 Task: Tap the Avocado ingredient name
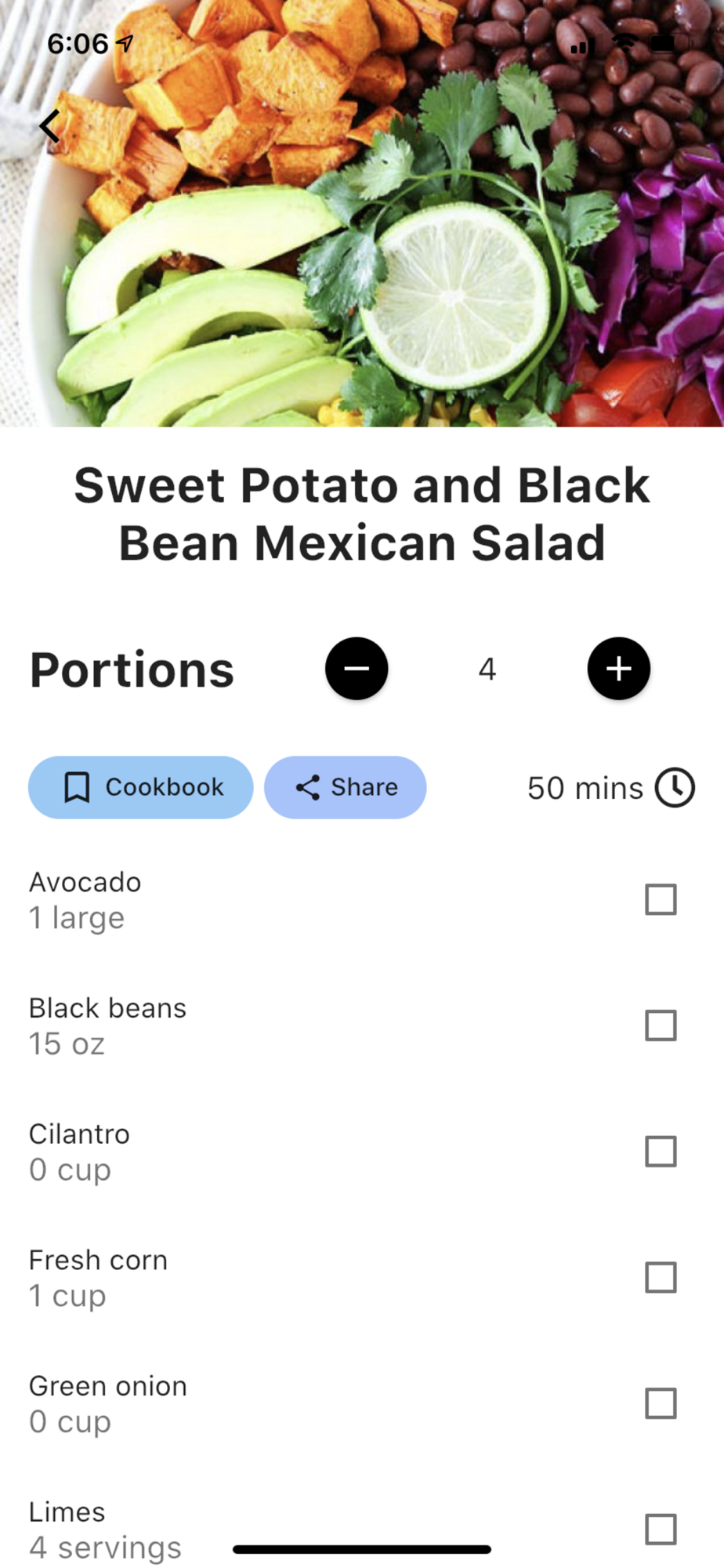tap(85, 882)
